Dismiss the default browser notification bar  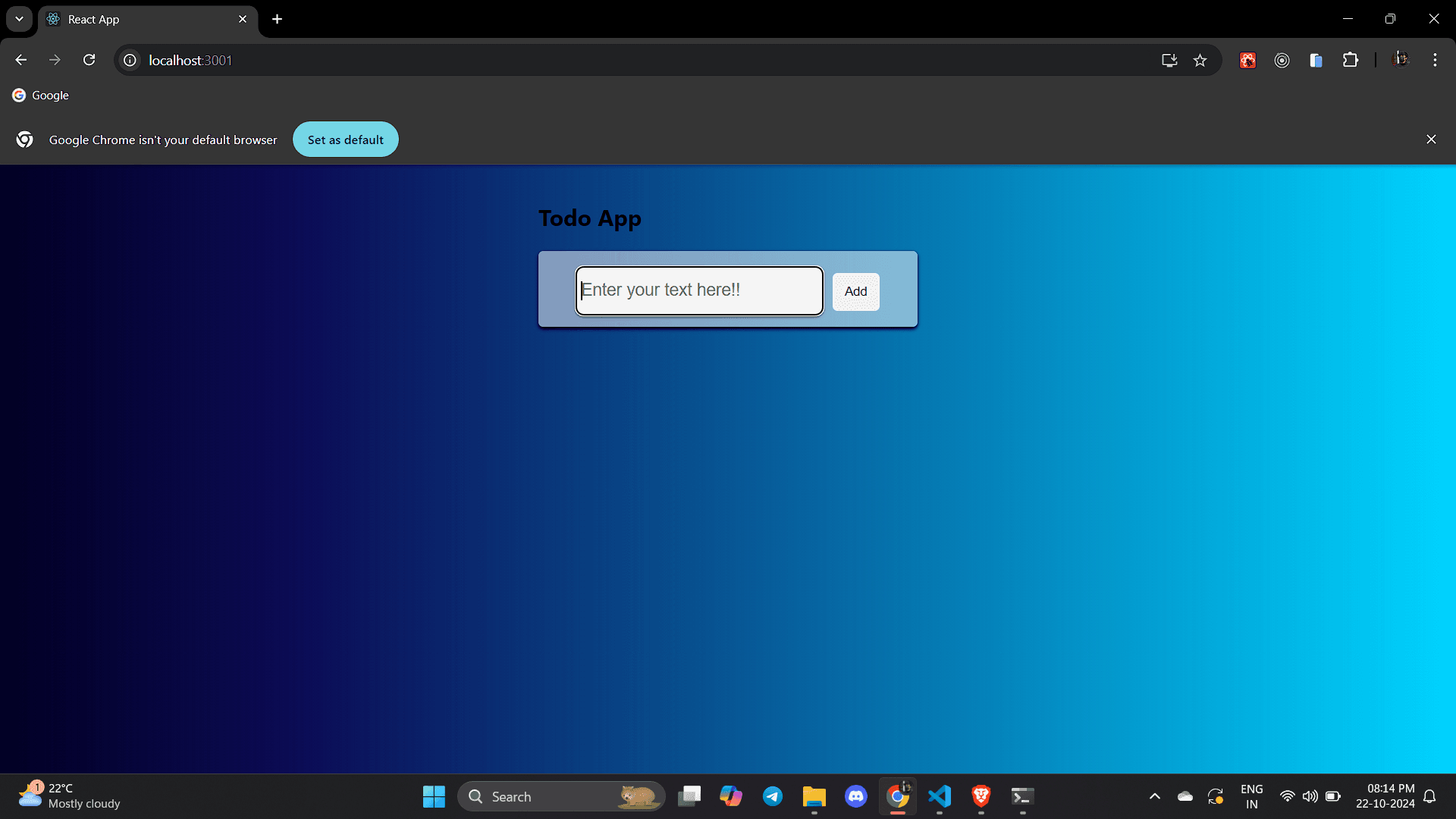pos(1431,140)
